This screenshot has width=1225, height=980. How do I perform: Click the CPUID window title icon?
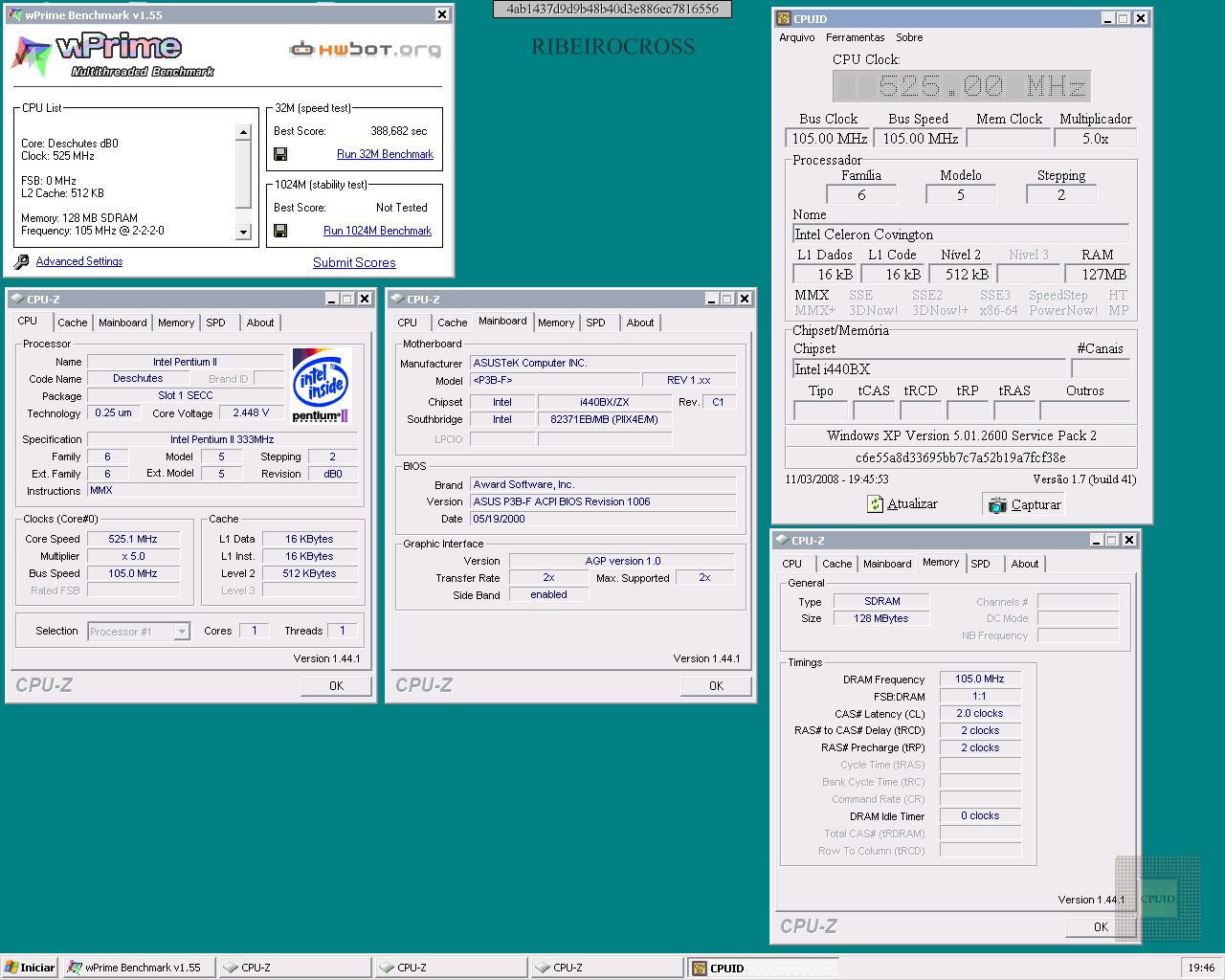pyautogui.click(x=784, y=18)
